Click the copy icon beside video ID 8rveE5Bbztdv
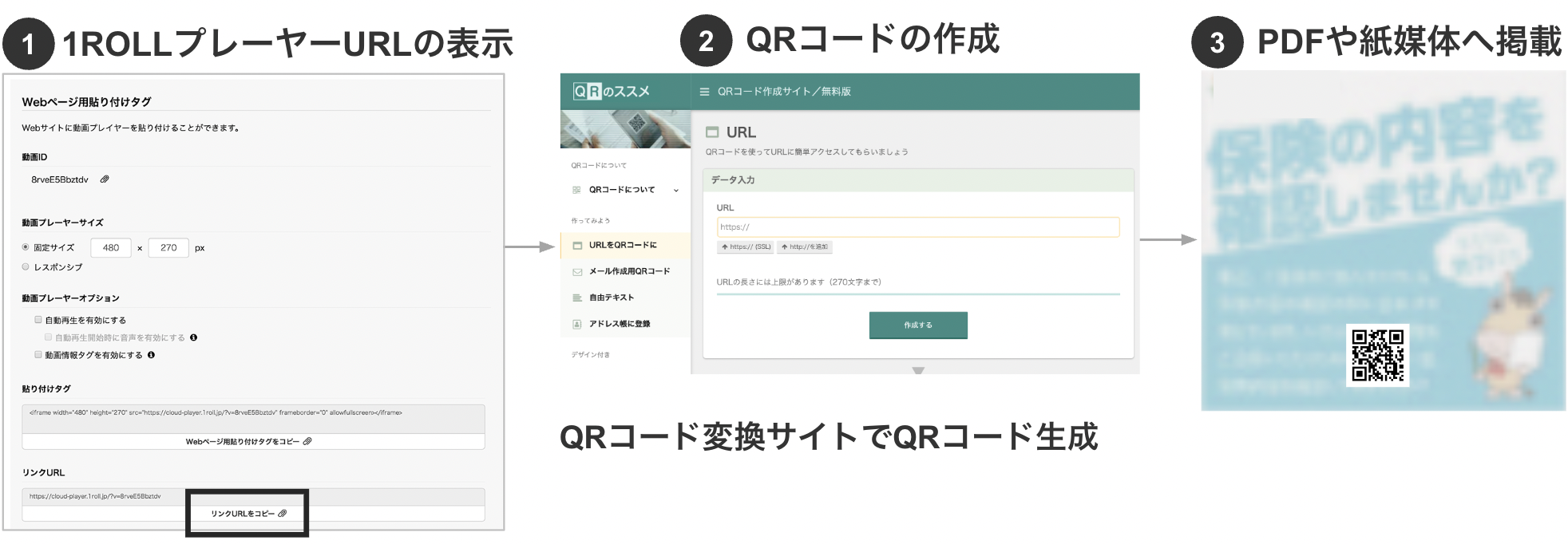Screen dimensions: 1568x544 pos(105,179)
